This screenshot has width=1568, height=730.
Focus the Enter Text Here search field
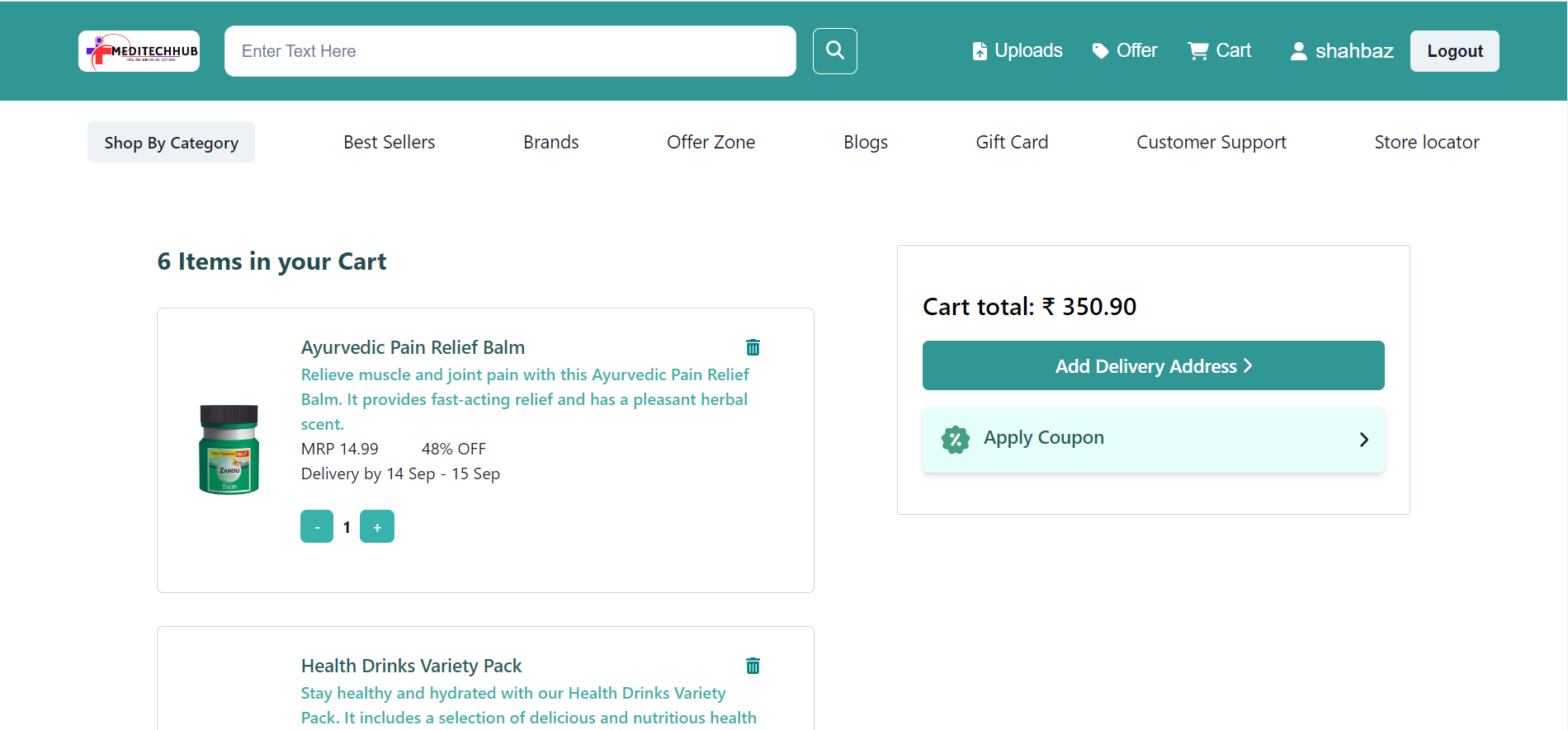click(510, 51)
